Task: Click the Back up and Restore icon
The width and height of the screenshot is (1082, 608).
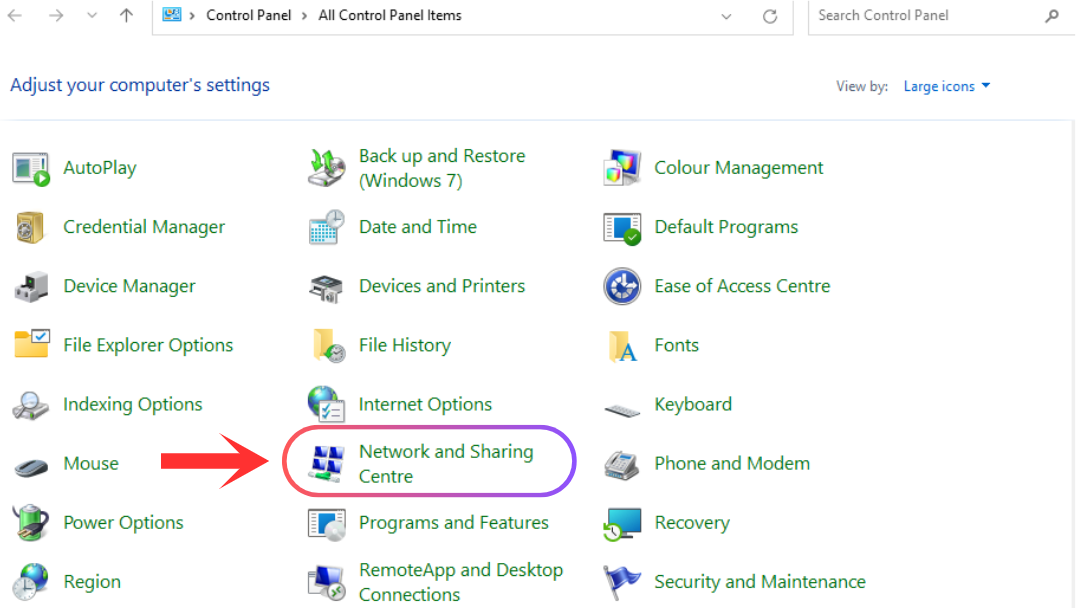Action: pyautogui.click(x=326, y=168)
